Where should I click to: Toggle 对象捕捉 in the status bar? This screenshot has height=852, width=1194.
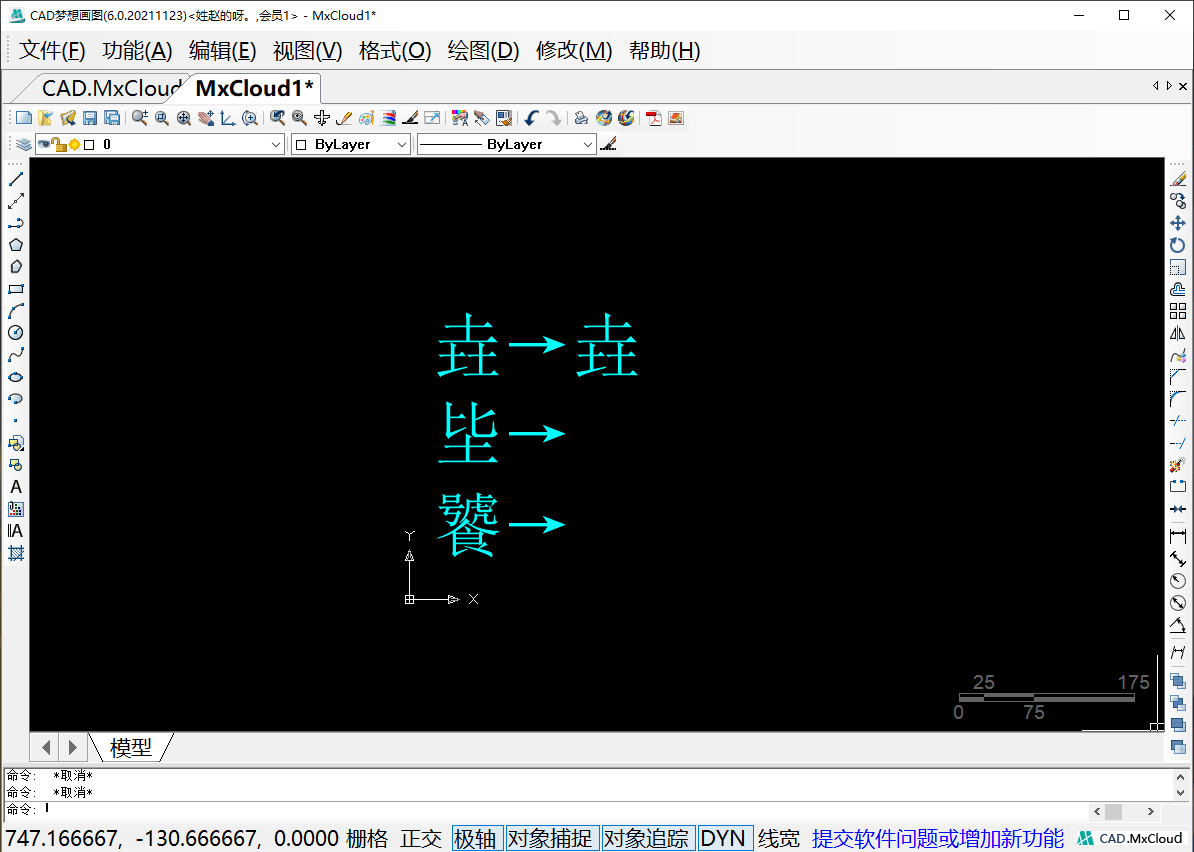[x=552, y=838]
